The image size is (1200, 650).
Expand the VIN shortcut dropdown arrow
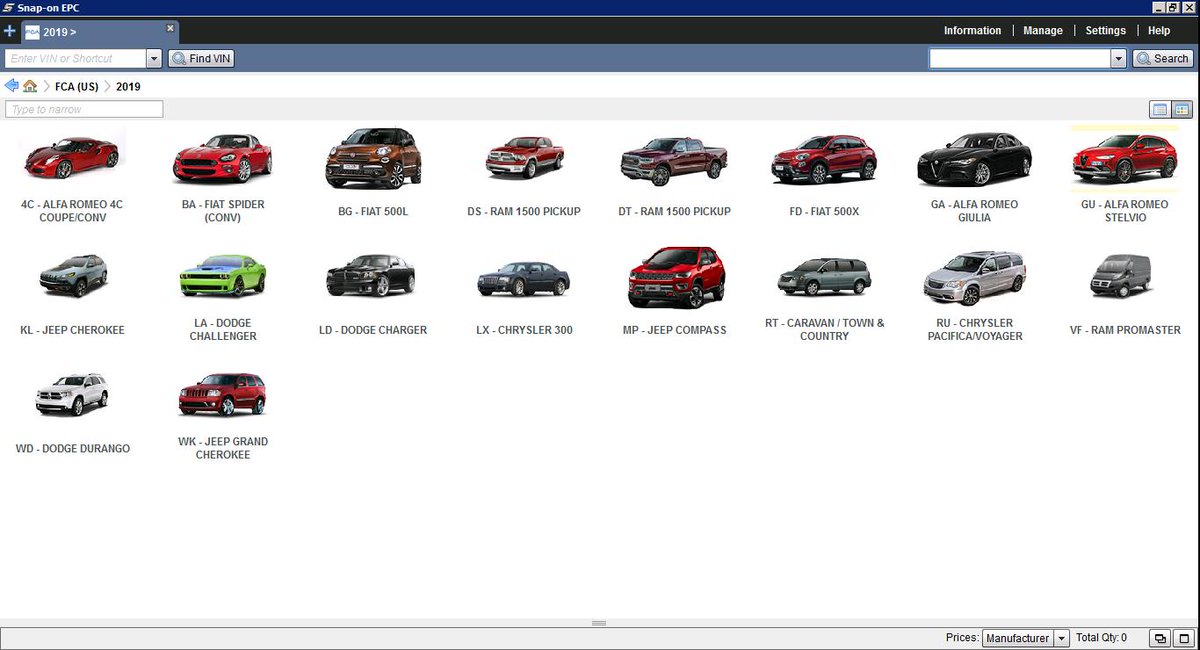click(154, 59)
